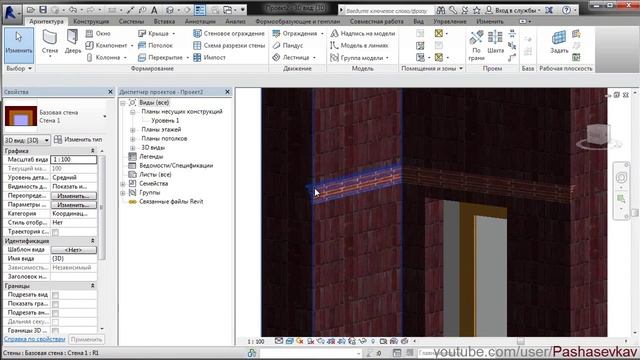Close the Свойства panel
The image size is (640, 360).
point(110,92)
